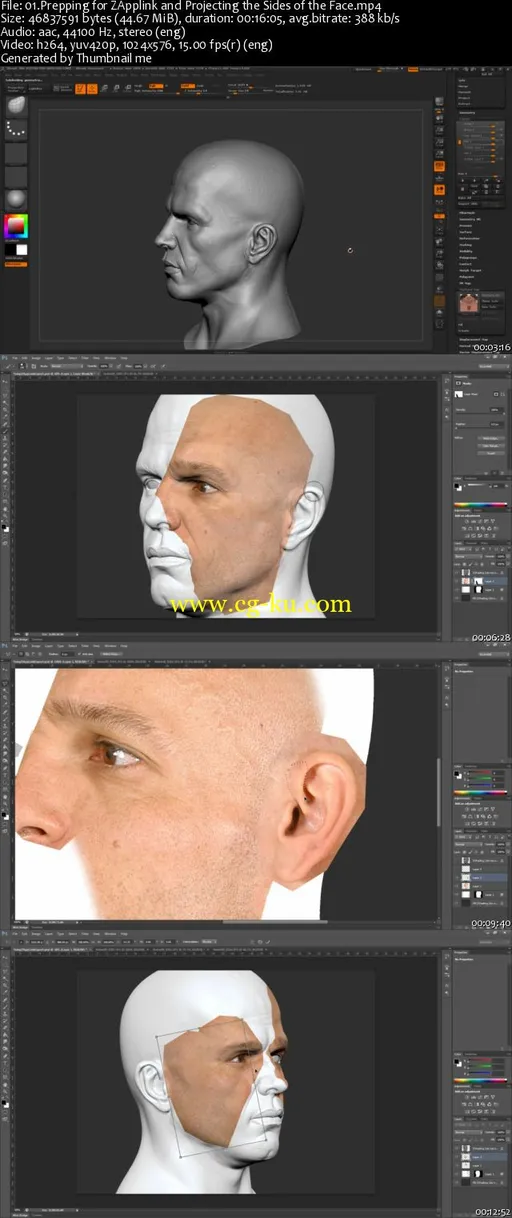Open Filter menu in the 00:06:28 Photoshop frame
Image resolution: width=512 pixels, height=1218 pixels.
pyautogui.click(x=85, y=358)
